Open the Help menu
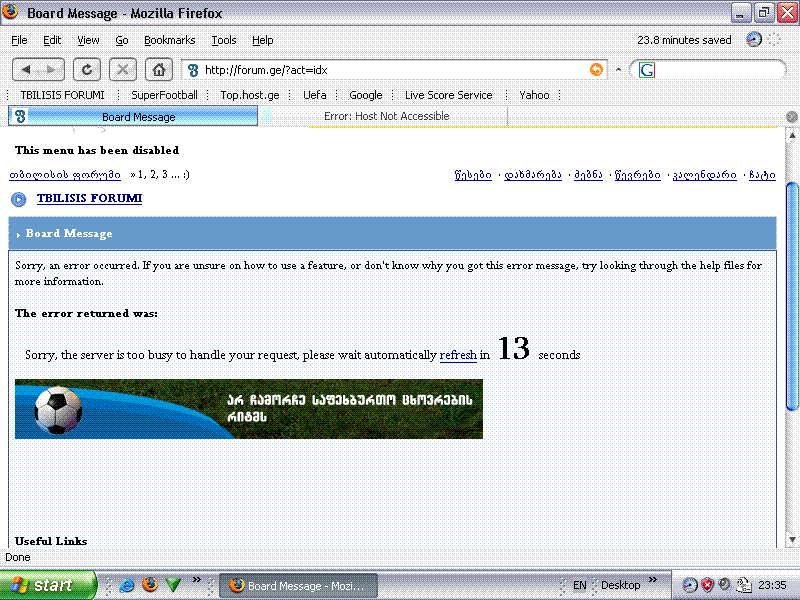The height and width of the screenshot is (600, 800). click(x=263, y=40)
